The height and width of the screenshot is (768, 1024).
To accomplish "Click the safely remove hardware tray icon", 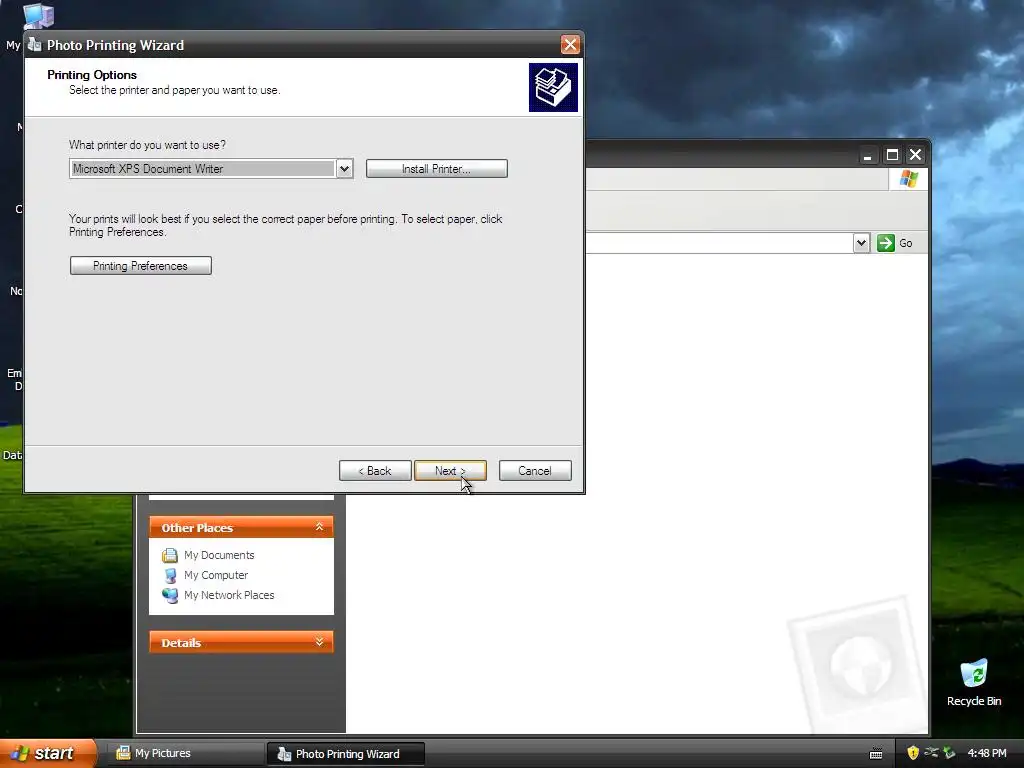I will 949,753.
